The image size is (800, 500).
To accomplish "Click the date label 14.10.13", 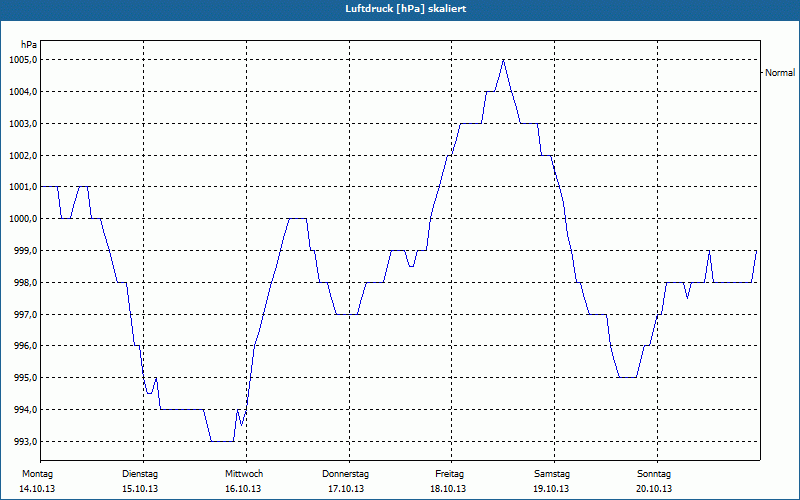I will (37, 489).
